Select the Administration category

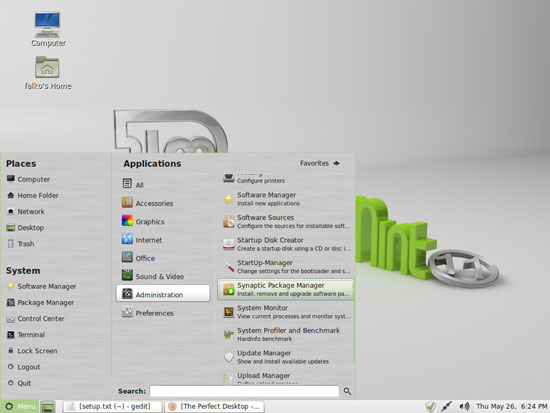click(x=163, y=293)
